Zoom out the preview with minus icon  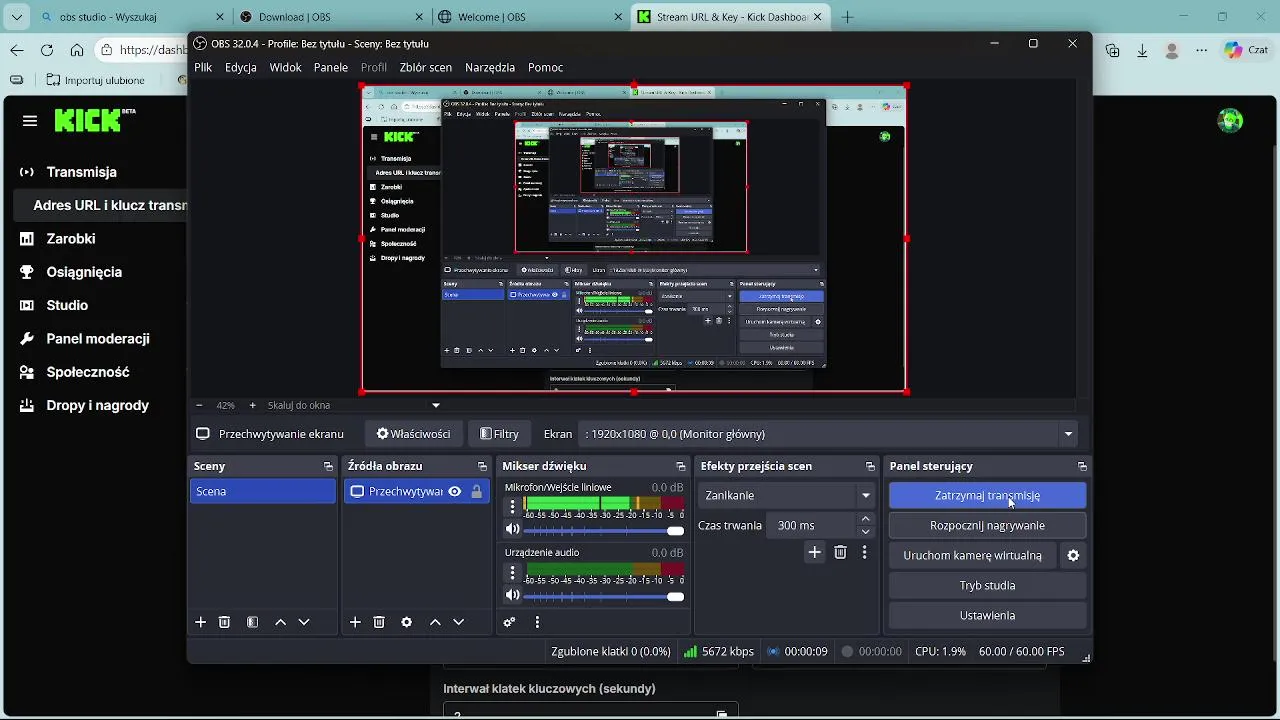pyautogui.click(x=199, y=405)
